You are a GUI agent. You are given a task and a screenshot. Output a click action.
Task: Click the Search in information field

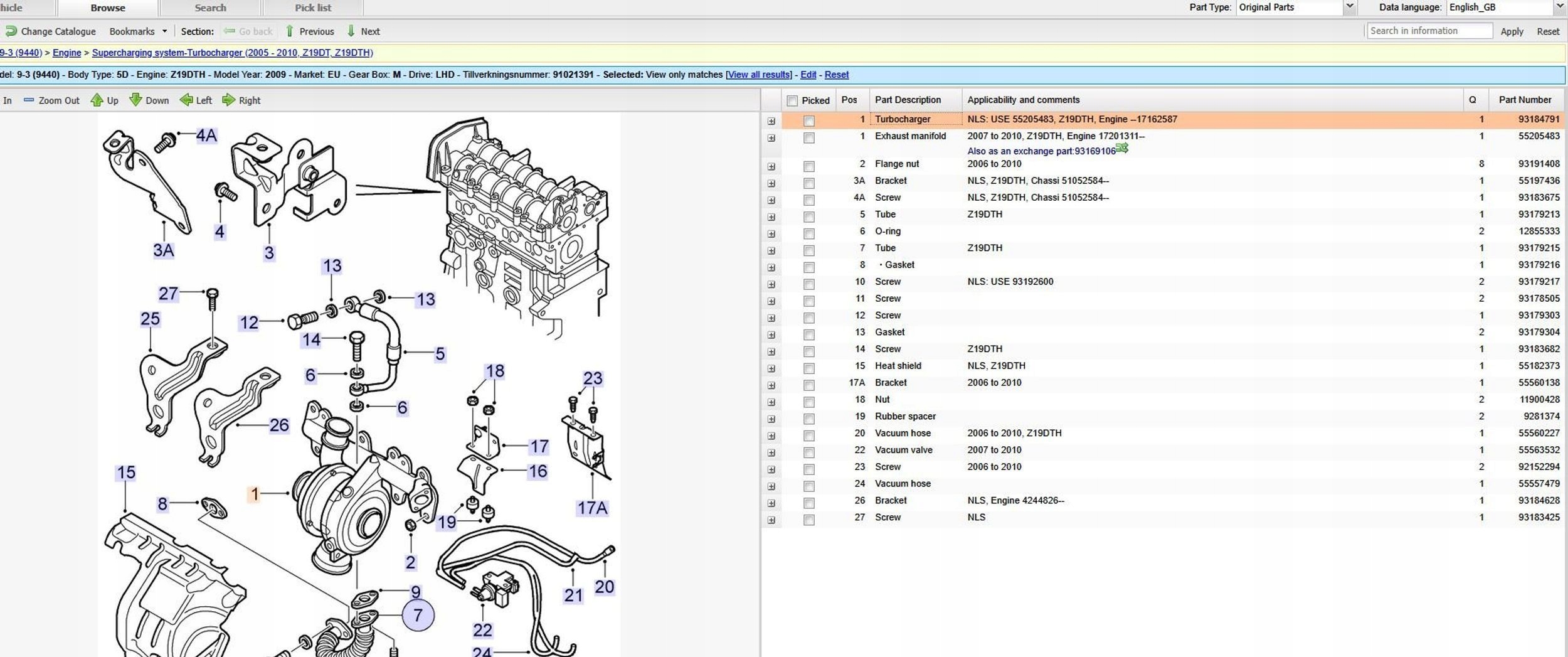[1429, 31]
